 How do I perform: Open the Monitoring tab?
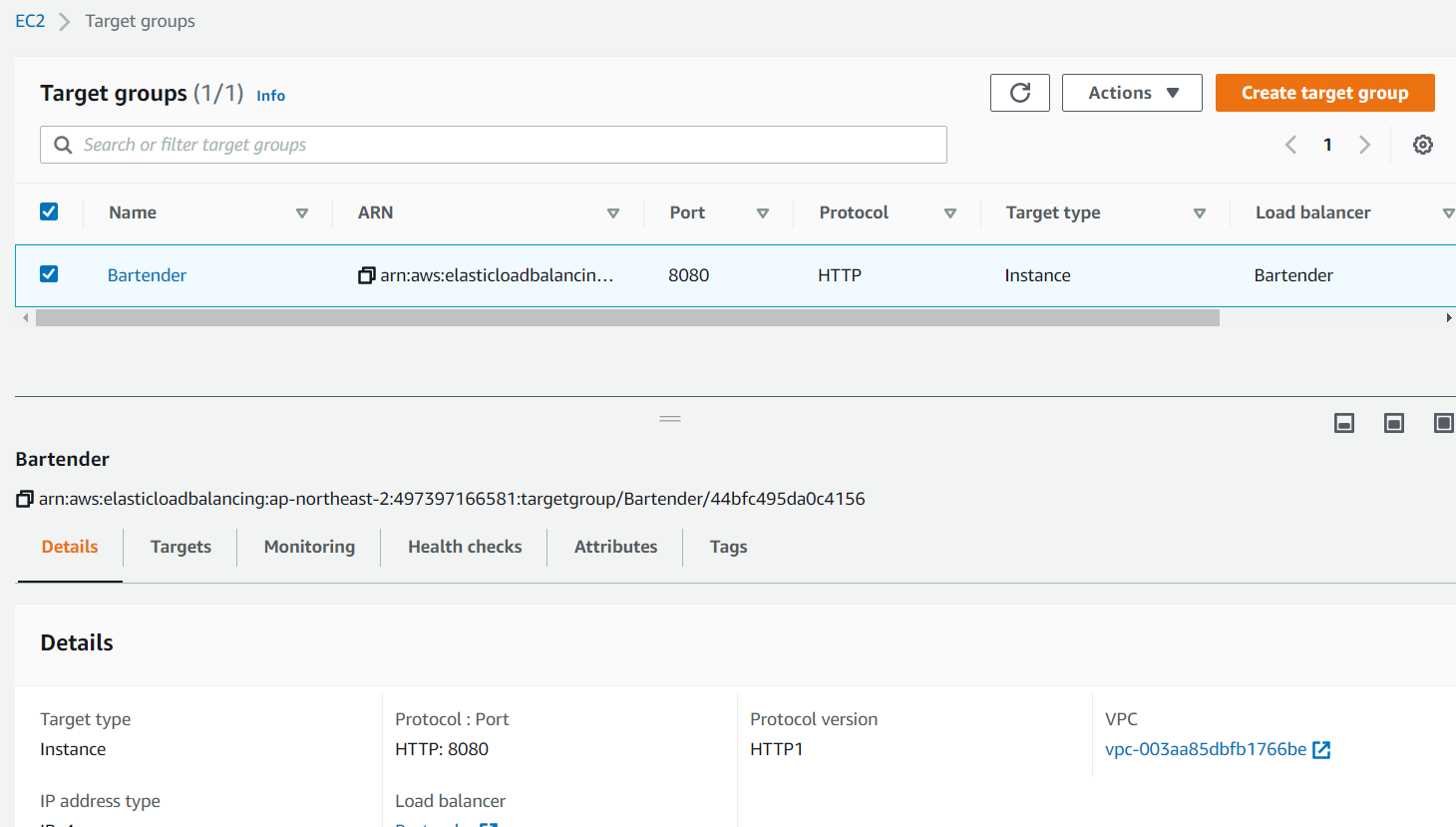click(309, 547)
